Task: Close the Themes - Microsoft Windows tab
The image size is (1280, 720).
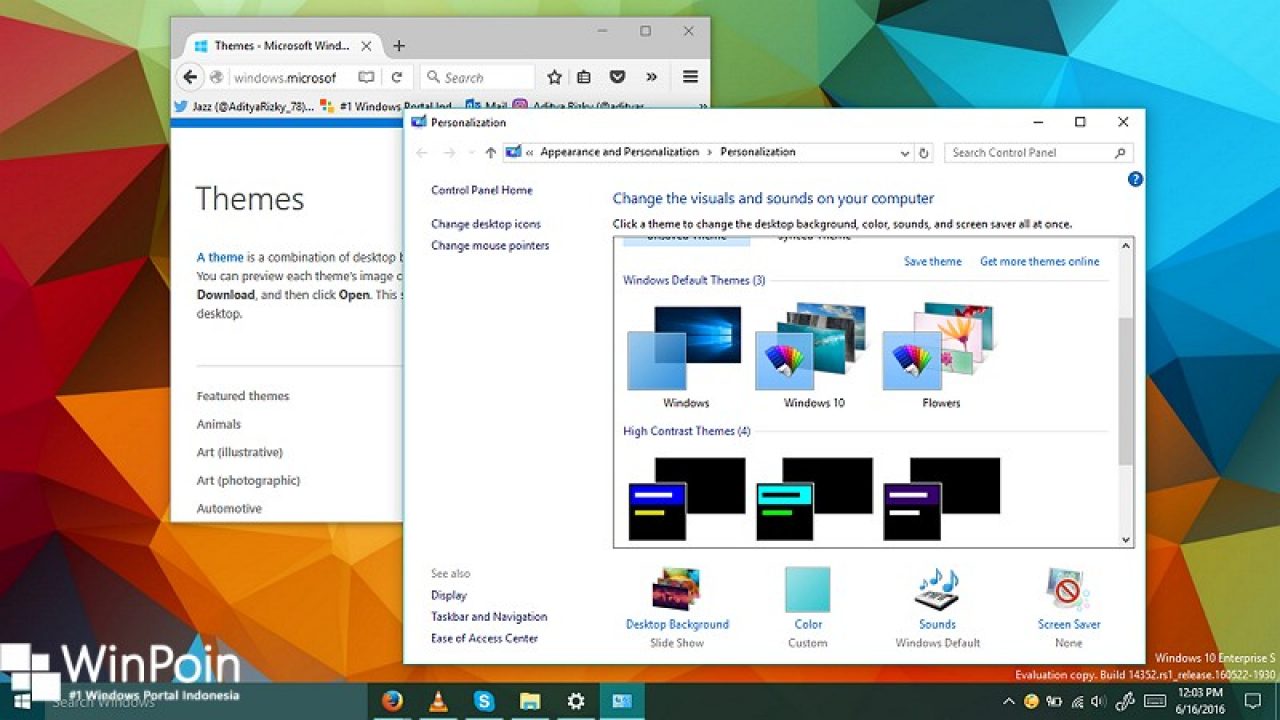Action: [x=365, y=46]
